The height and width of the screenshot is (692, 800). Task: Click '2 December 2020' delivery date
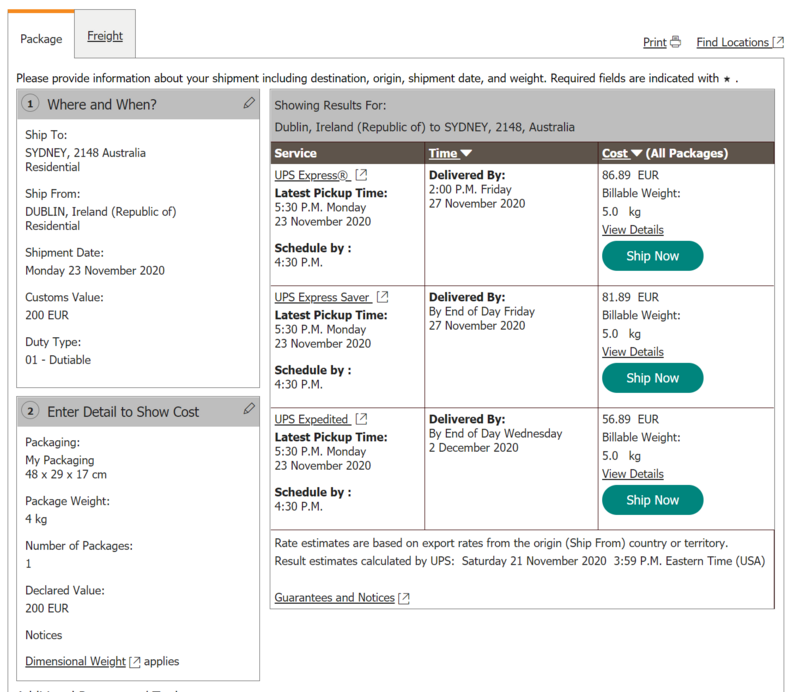[473, 448]
